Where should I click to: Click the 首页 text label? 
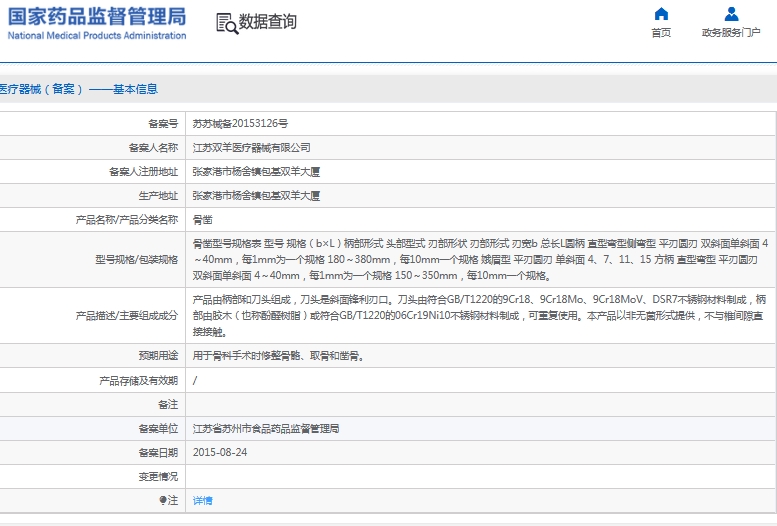point(661,33)
